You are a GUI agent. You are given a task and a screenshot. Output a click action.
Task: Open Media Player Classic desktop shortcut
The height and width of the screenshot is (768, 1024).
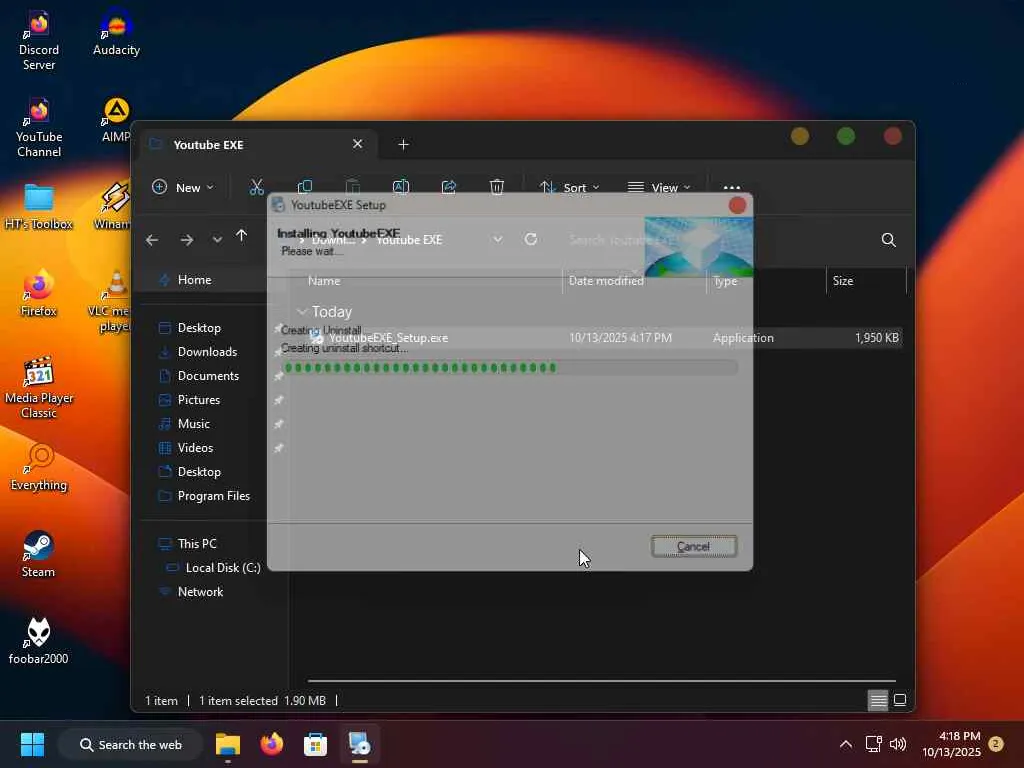point(39,388)
